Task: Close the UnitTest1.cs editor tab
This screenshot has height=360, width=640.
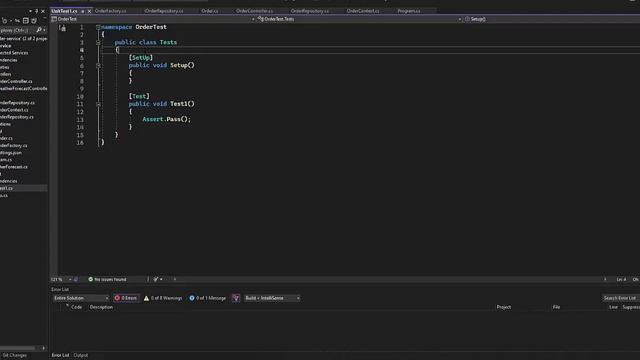Action: [x=89, y=11]
